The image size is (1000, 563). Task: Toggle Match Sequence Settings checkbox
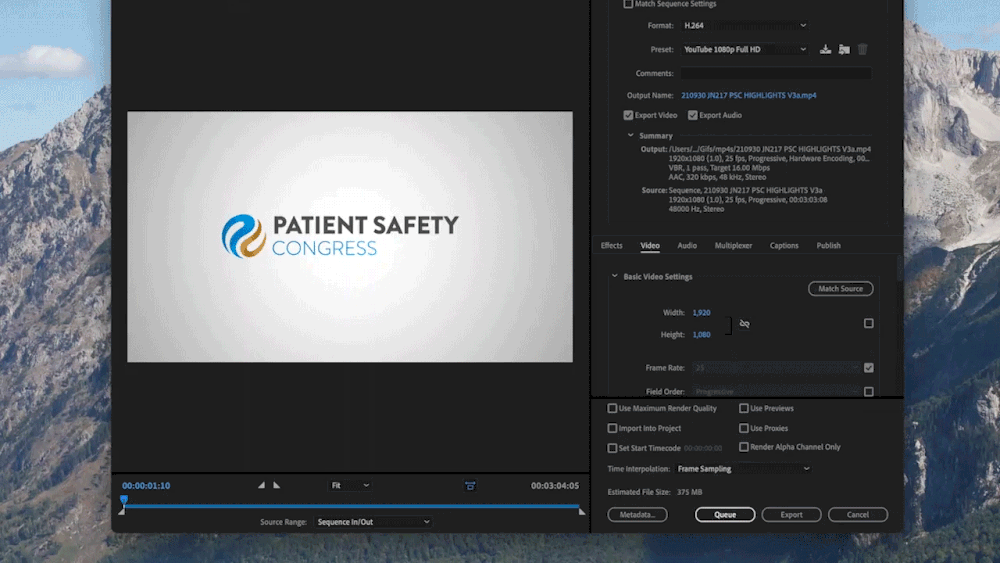pos(628,4)
